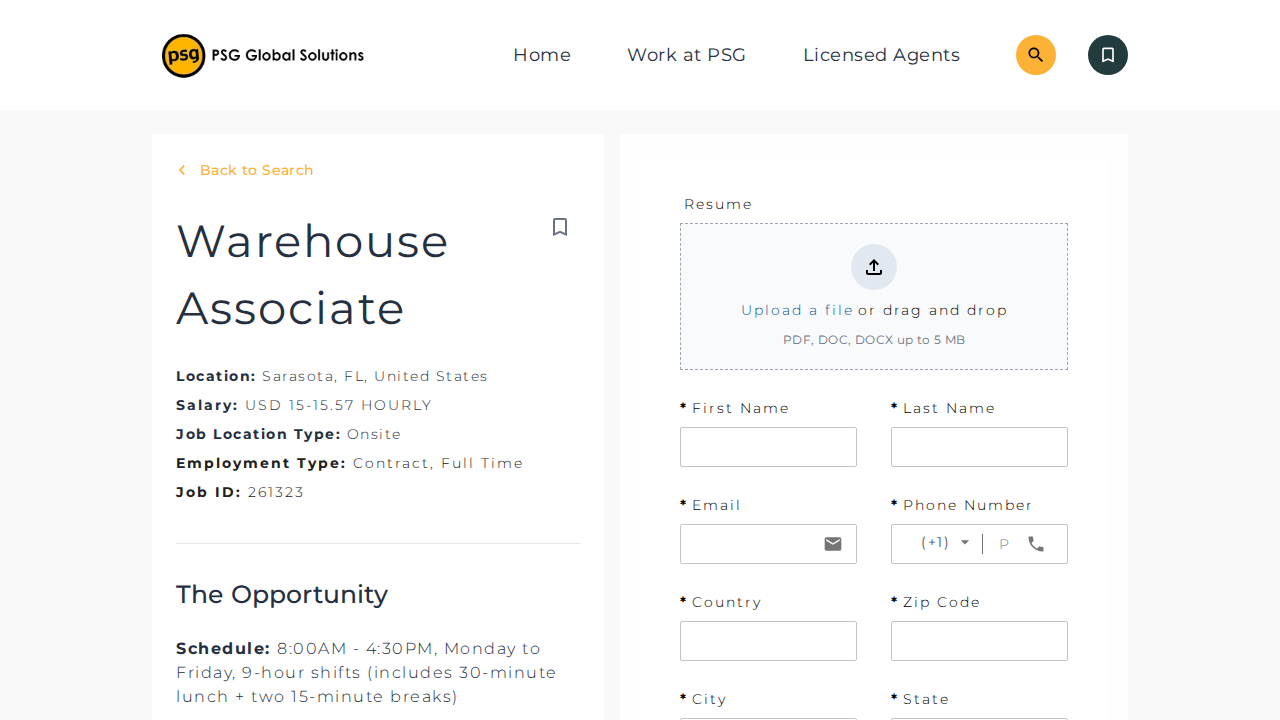This screenshot has height=720, width=1280.
Task: Bookmark the Warehouse Associate job
Action: point(560,227)
